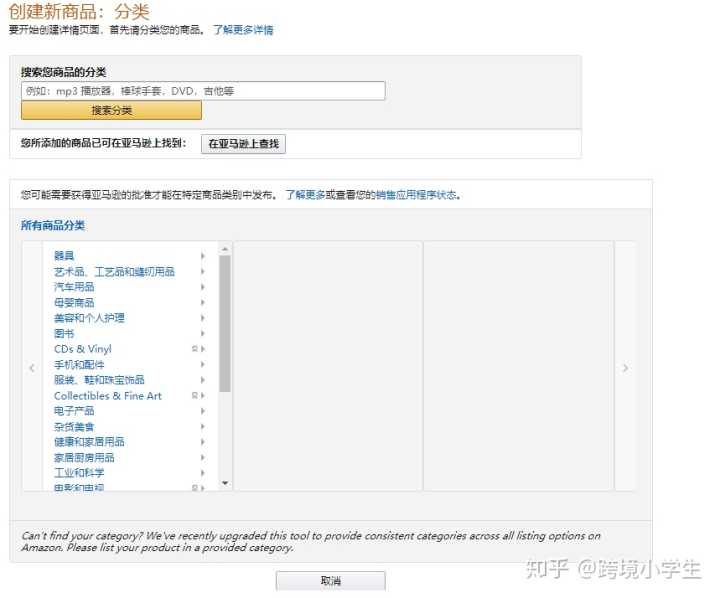Select the 器具 category

(x=64, y=256)
